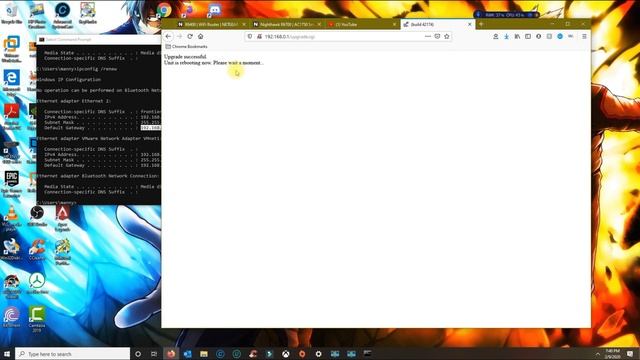Open a new Firefox tab
Image resolution: width=640 pixels, height=360 pixels.
(481, 24)
